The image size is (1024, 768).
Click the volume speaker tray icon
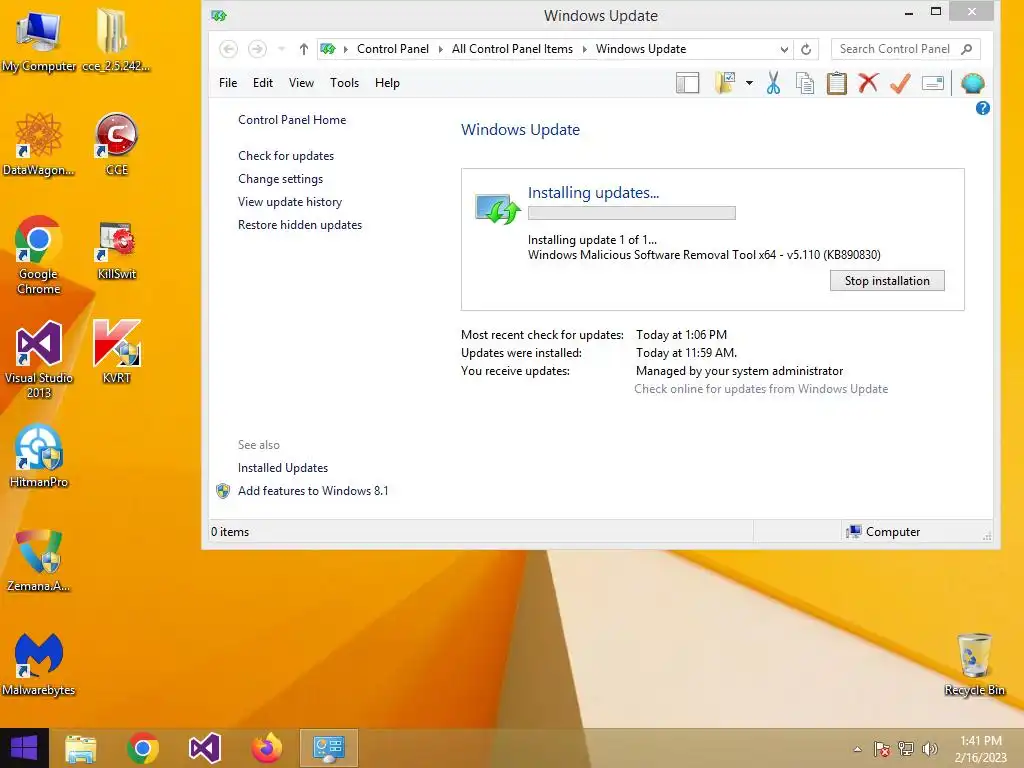pyautogui.click(x=929, y=749)
